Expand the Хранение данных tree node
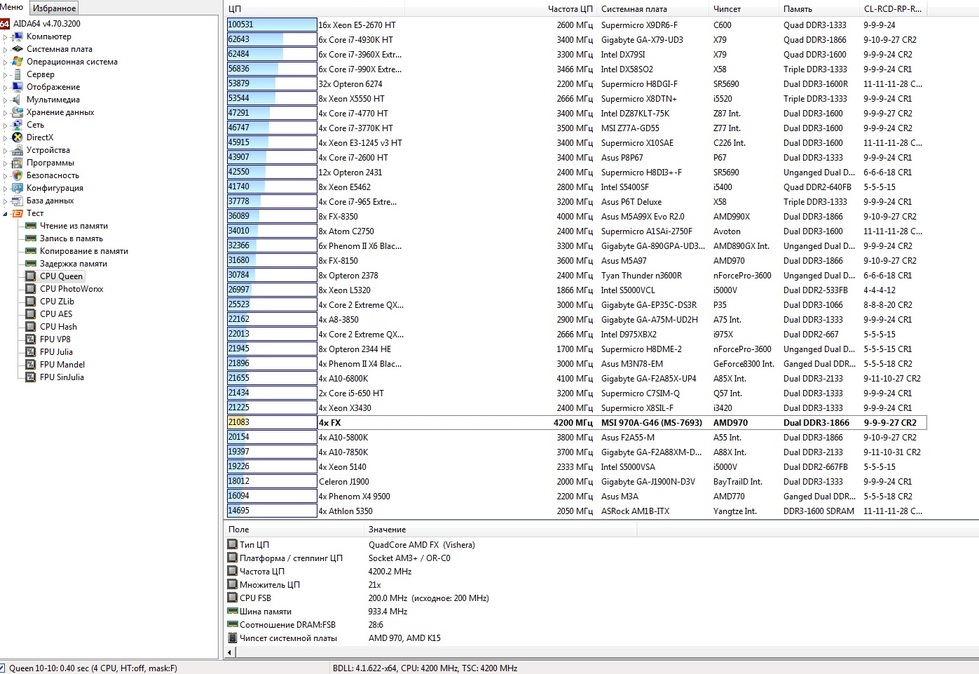Screen dimensions: 979x674 coord(5,112)
